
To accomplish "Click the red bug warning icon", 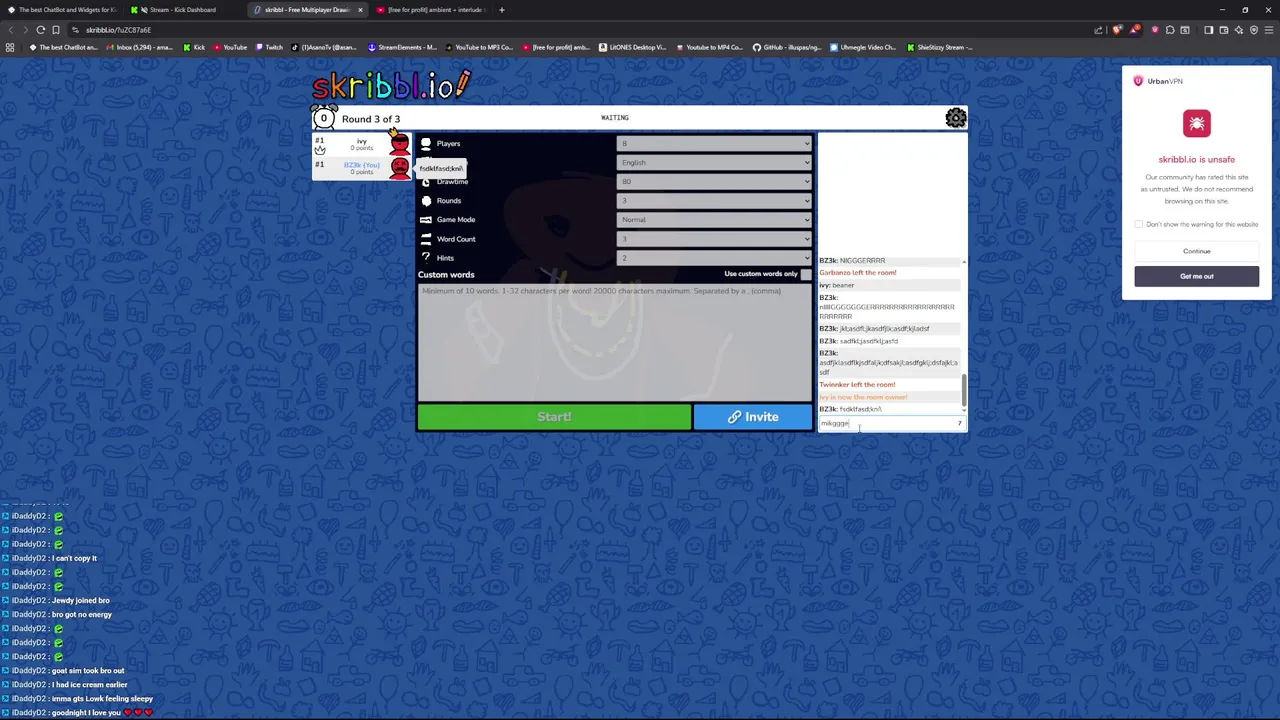I will 1196,124.
